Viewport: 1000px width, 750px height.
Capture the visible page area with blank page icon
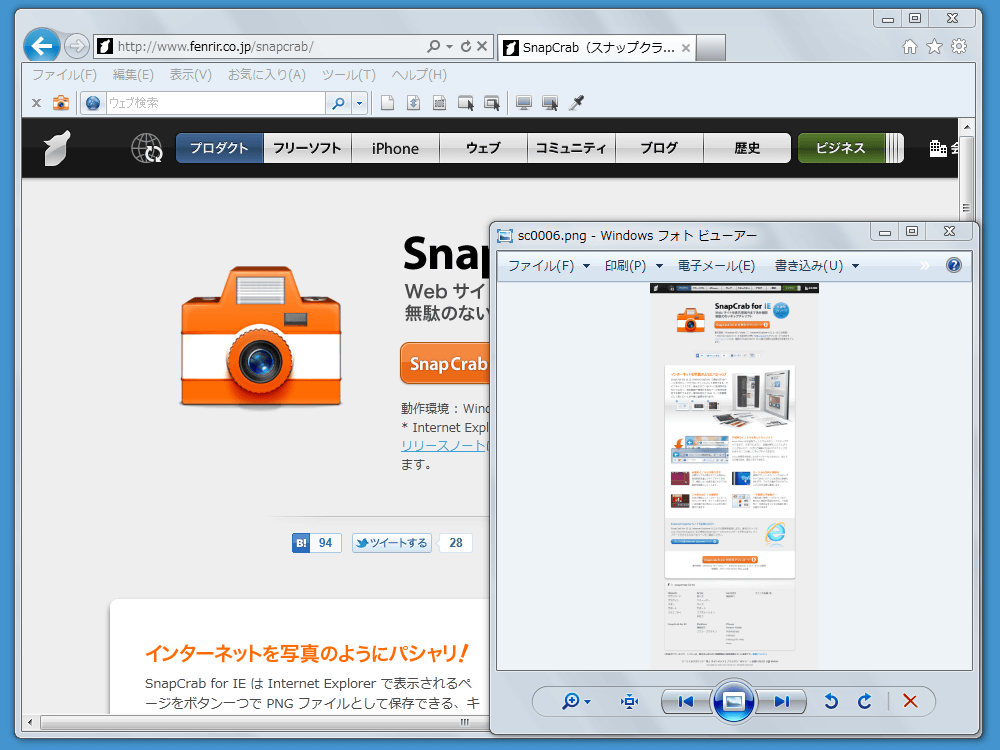click(387, 103)
